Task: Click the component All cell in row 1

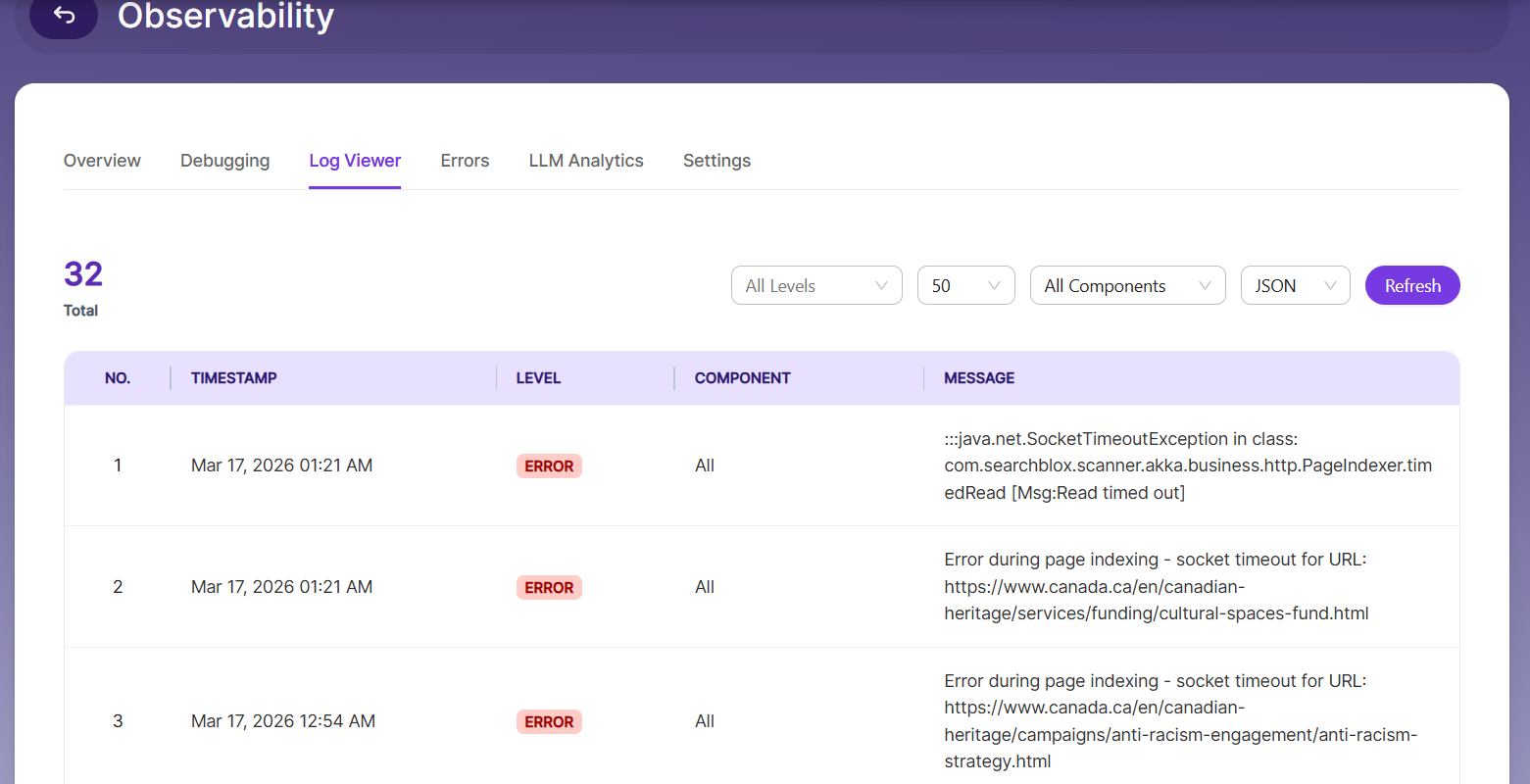Action: click(x=705, y=465)
